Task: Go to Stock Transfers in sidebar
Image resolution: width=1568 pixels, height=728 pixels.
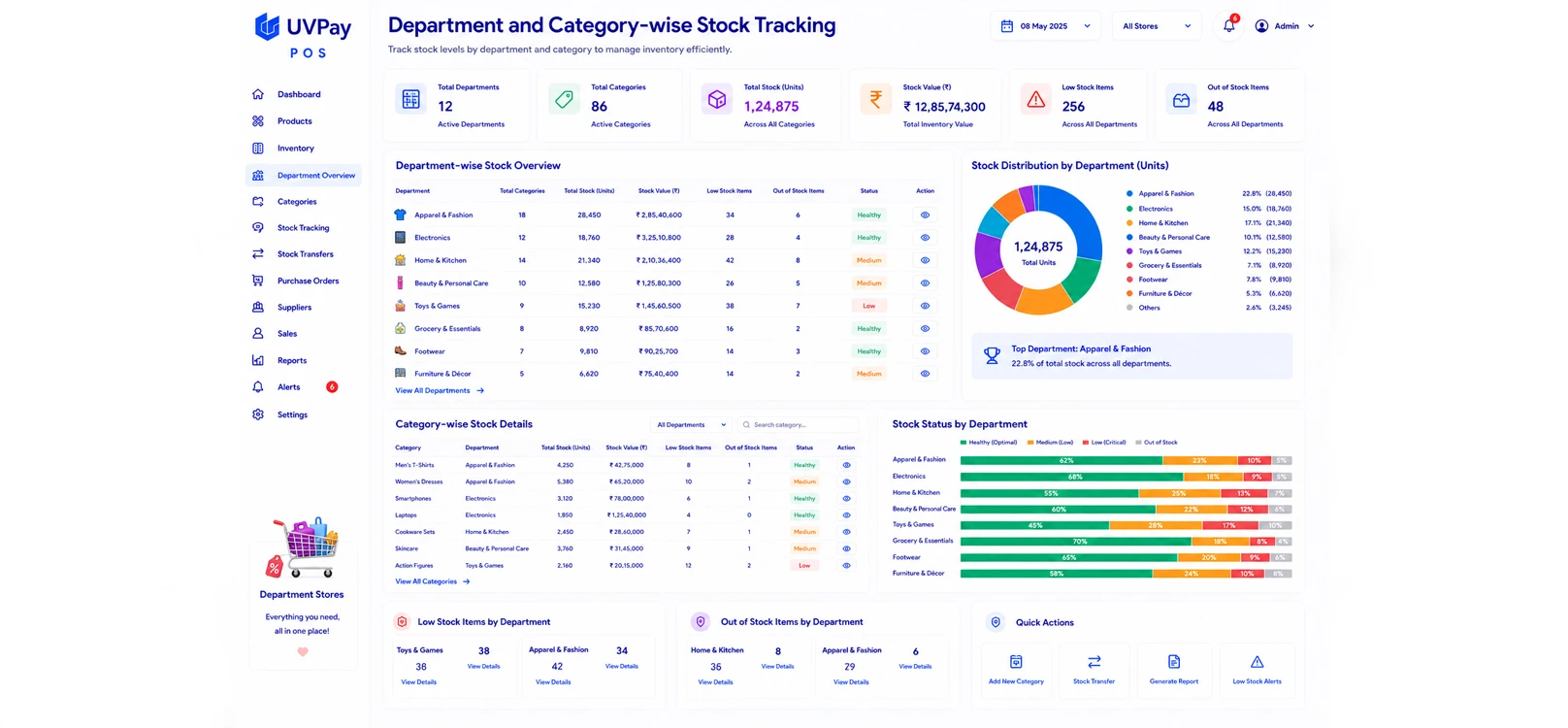Action: (305, 254)
